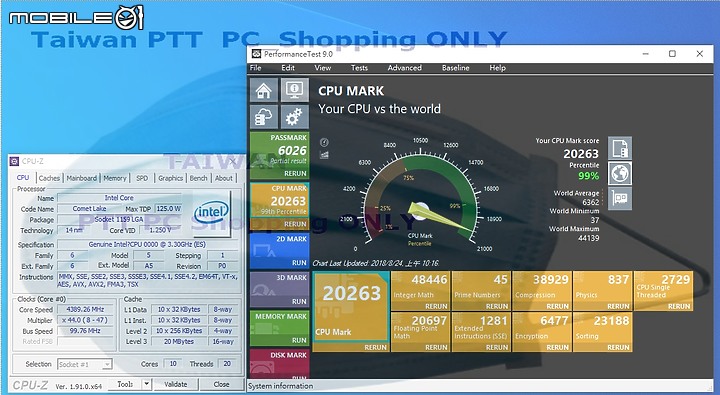
Task: Open the system information monitor icon
Action: (x=294, y=90)
